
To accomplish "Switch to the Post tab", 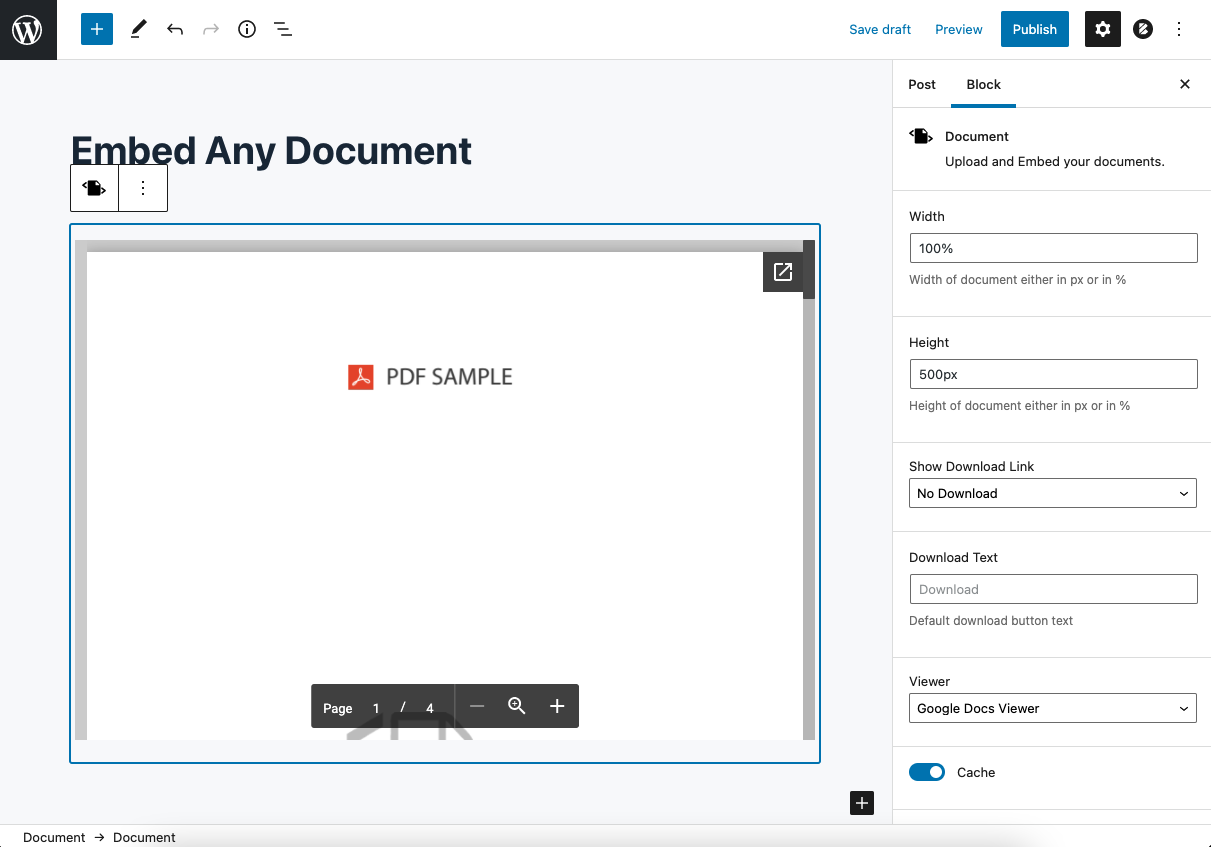I will coord(922,84).
